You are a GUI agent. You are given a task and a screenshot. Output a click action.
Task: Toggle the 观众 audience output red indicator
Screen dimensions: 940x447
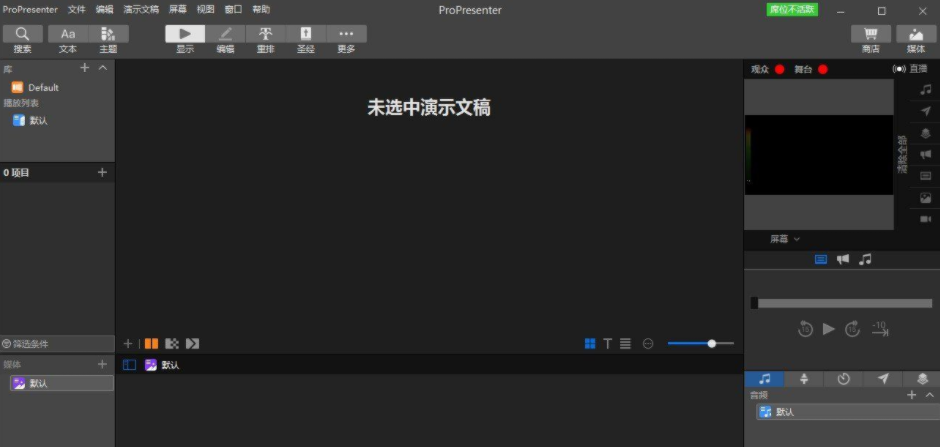click(x=779, y=70)
